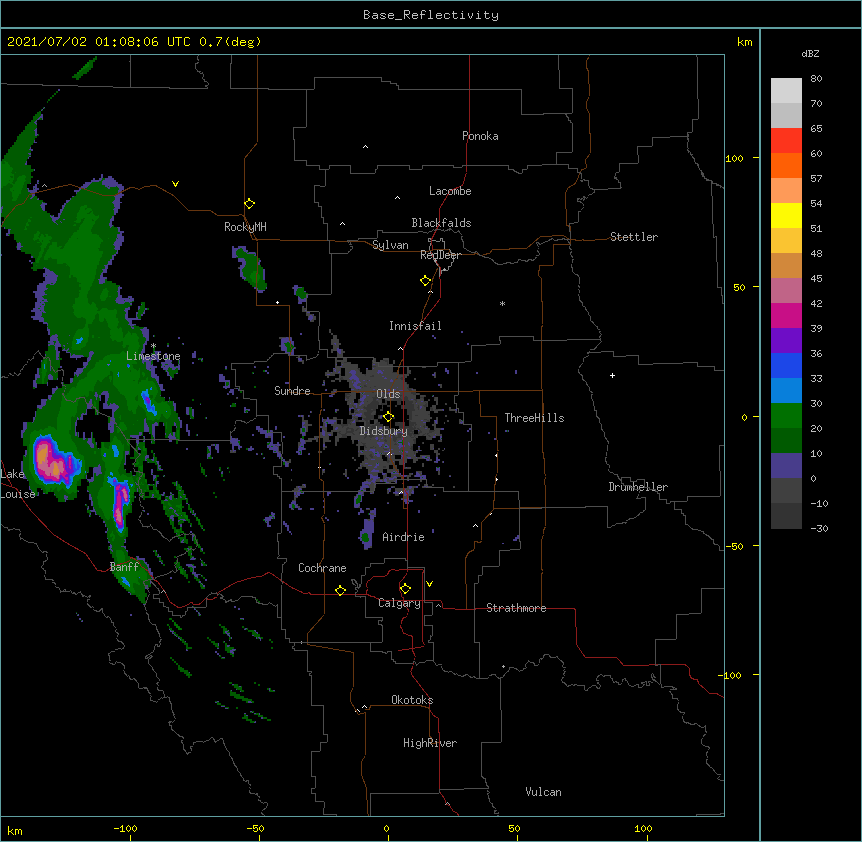Click the Base_Reflectivity title
862x842 pixels.
[431, 15]
